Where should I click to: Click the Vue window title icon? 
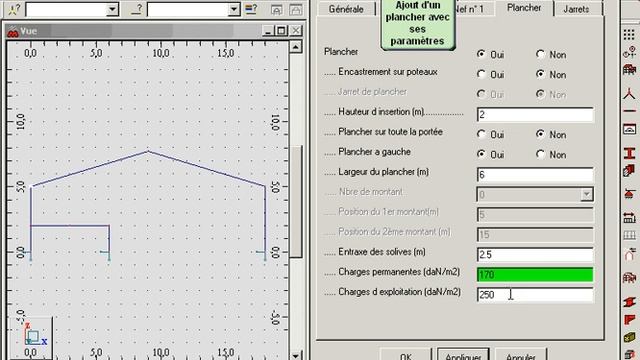13,31
